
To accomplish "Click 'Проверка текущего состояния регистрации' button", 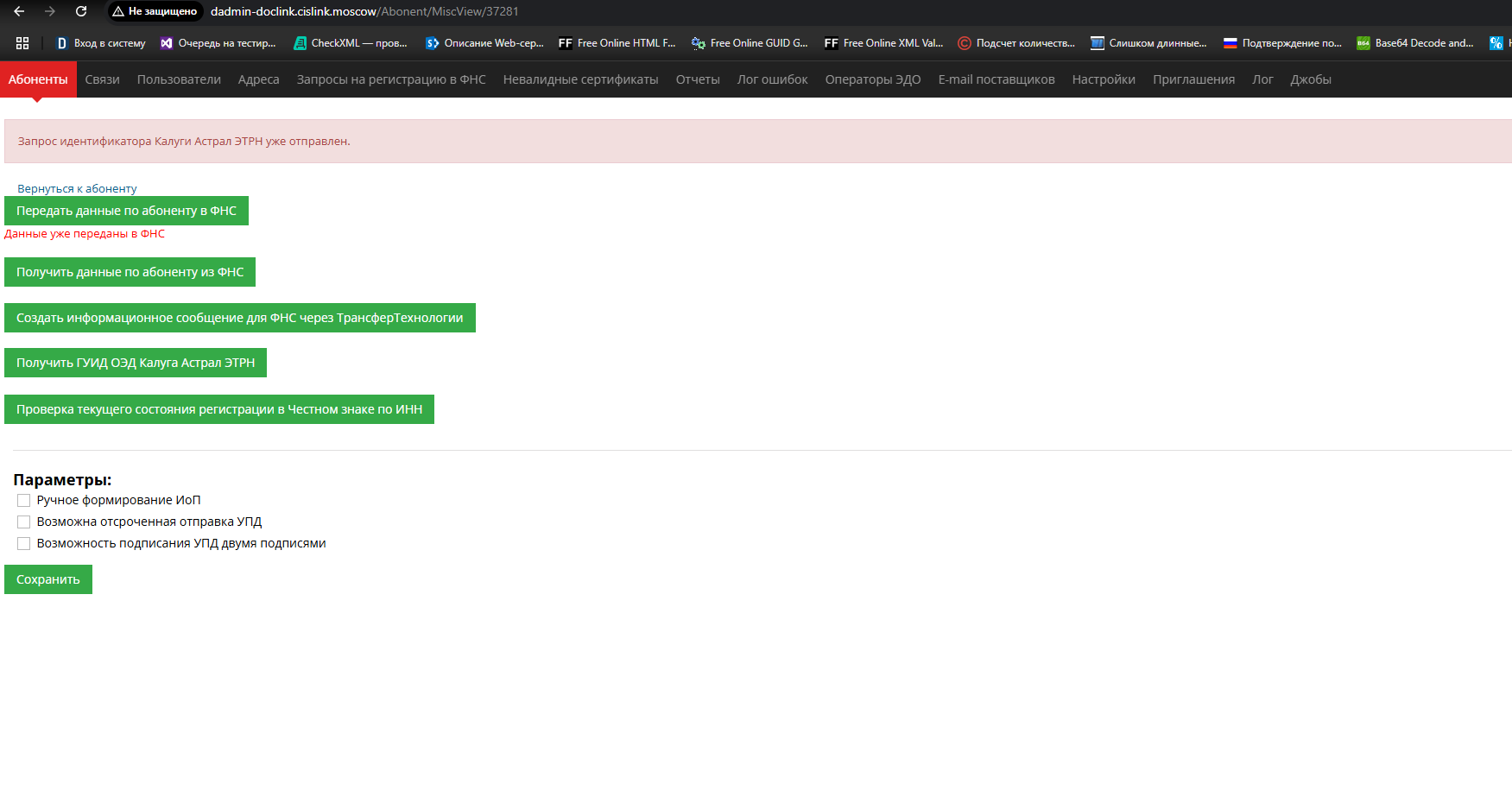I will tap(219, 409).
